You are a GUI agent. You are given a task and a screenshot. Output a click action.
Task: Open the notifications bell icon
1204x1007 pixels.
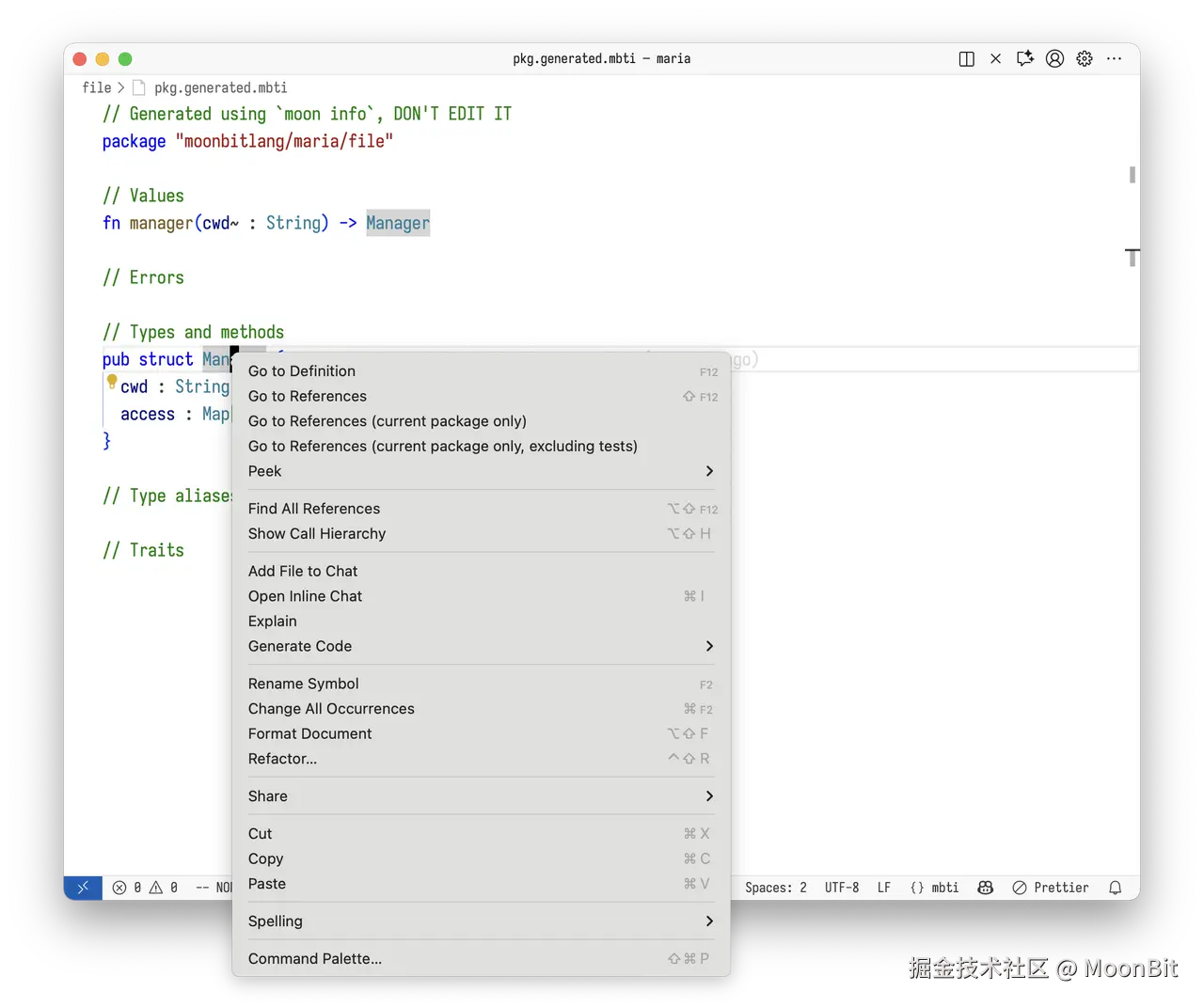1116,888
